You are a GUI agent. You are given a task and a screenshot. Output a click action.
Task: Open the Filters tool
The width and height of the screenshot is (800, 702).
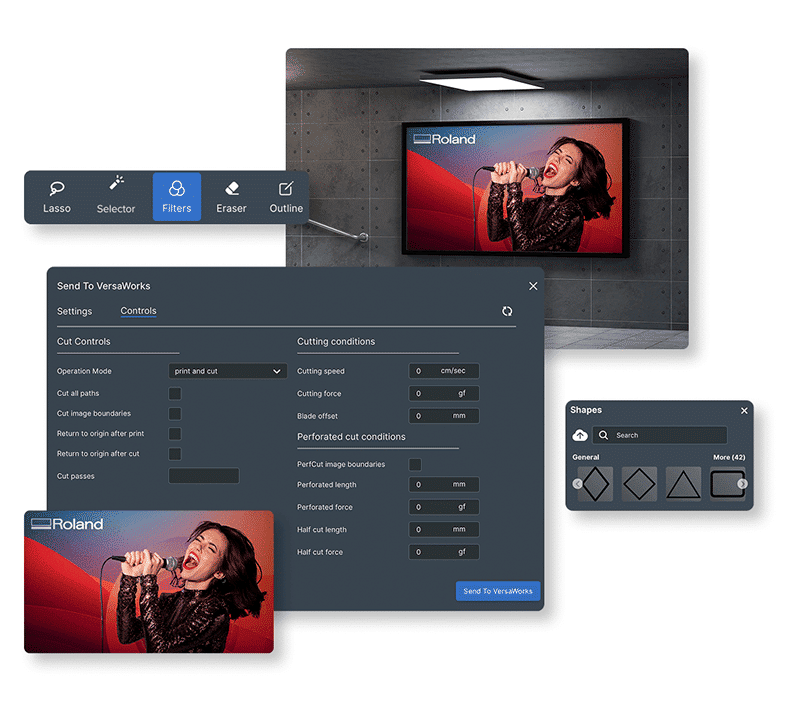[x=177, y=196]
